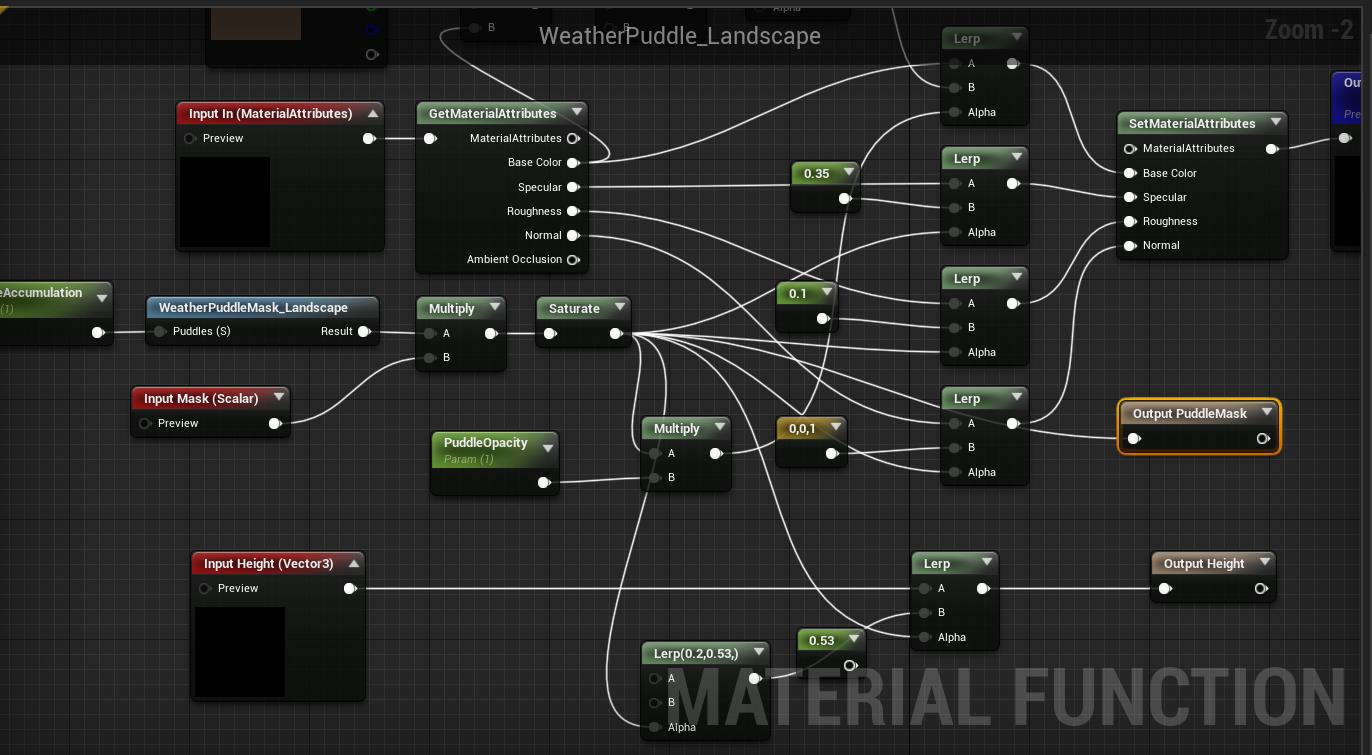Click the Output Height output pin
Image resolution: width=1372 pixels, height=755 pixels.
1261,588
